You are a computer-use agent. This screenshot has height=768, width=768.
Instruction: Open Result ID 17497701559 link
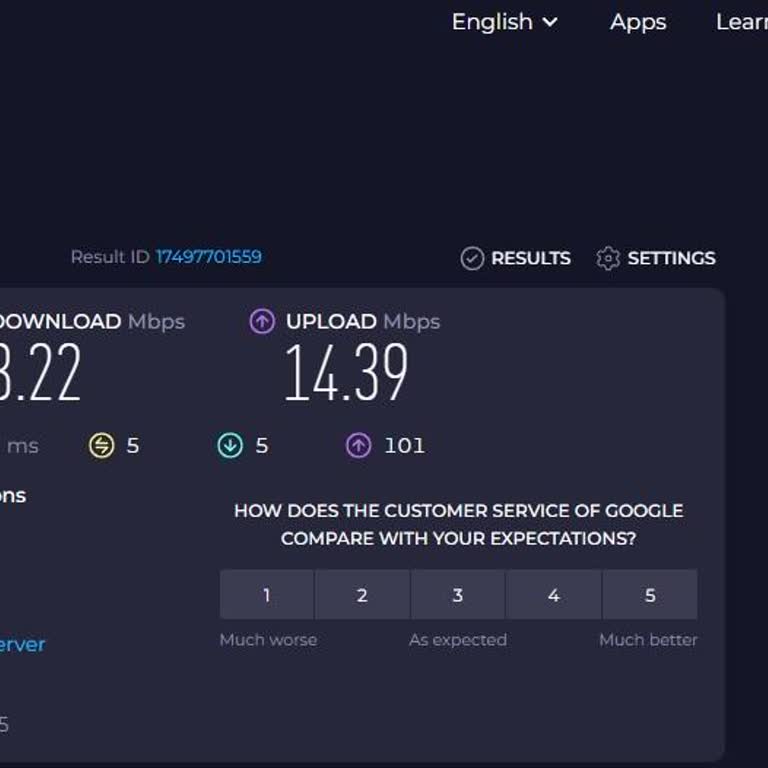(208, 257)
